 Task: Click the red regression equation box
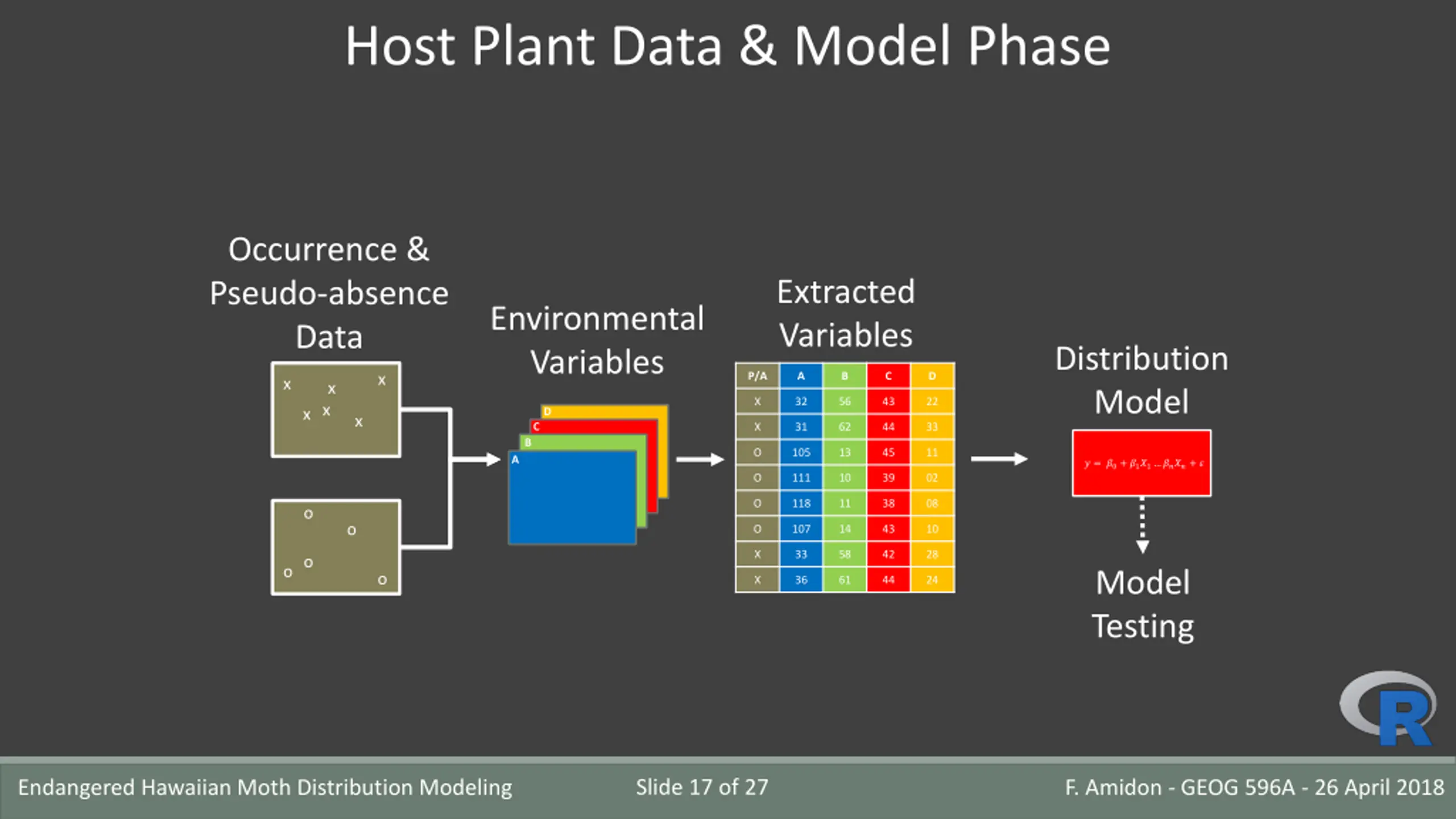coord(1141,463)
